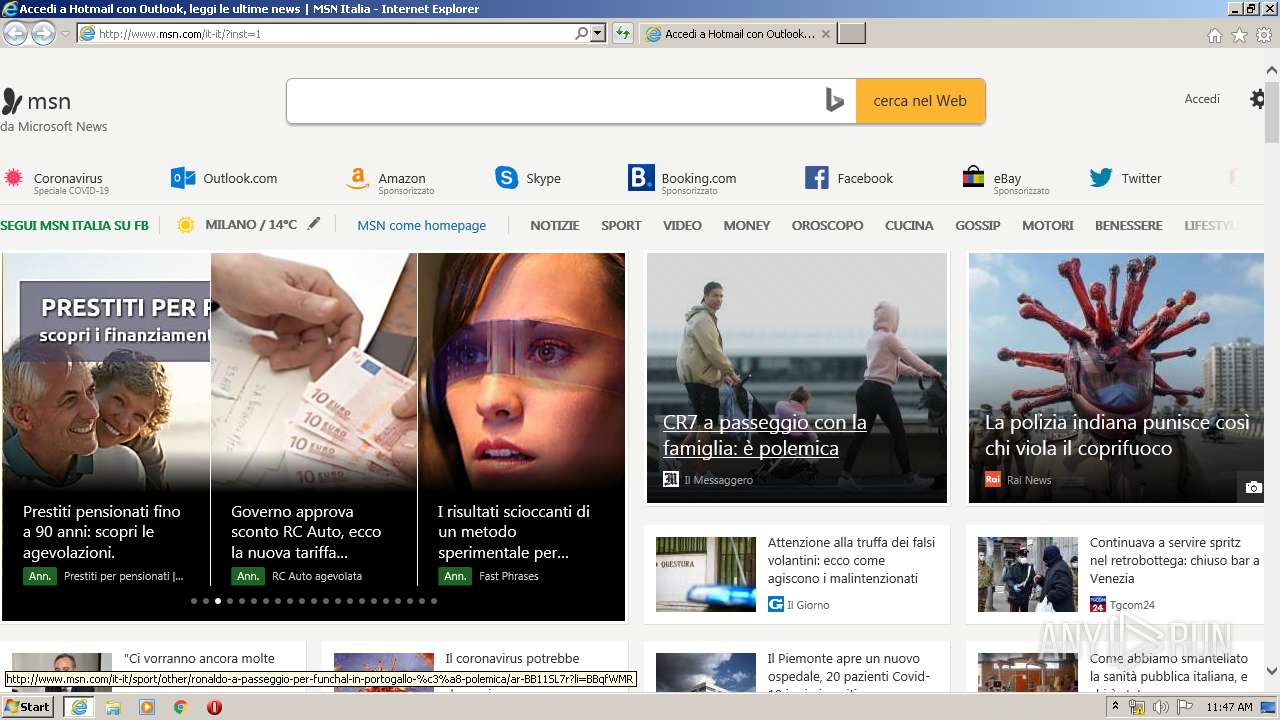
Task: Select the third carousel pagination dot
Action: coord(218,601)
